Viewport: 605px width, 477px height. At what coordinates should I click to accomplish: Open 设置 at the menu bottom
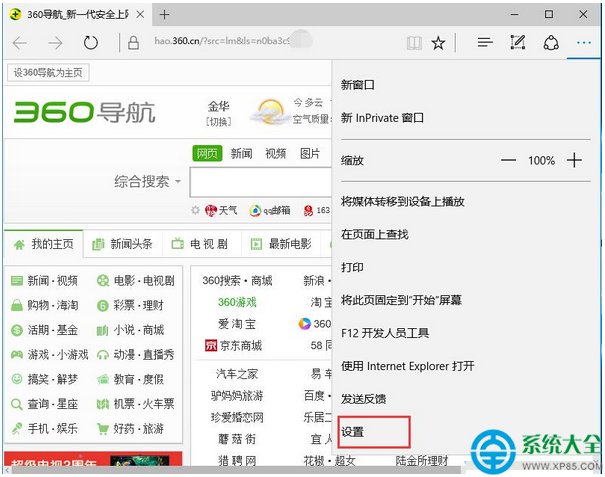[x=352, y=432]
